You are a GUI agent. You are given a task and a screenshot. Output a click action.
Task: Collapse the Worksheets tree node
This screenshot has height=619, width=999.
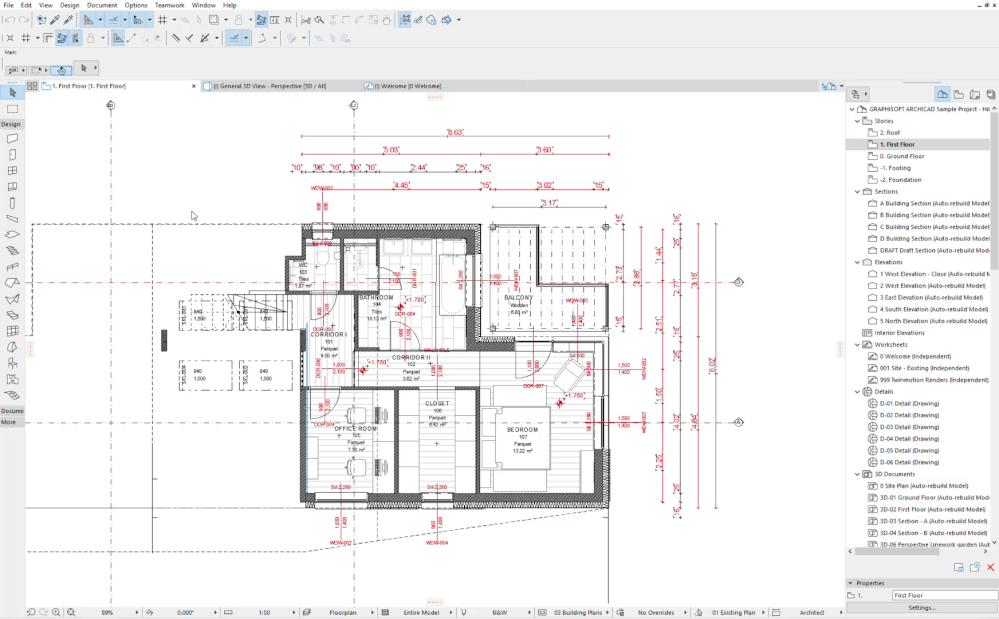coord(858,345)
